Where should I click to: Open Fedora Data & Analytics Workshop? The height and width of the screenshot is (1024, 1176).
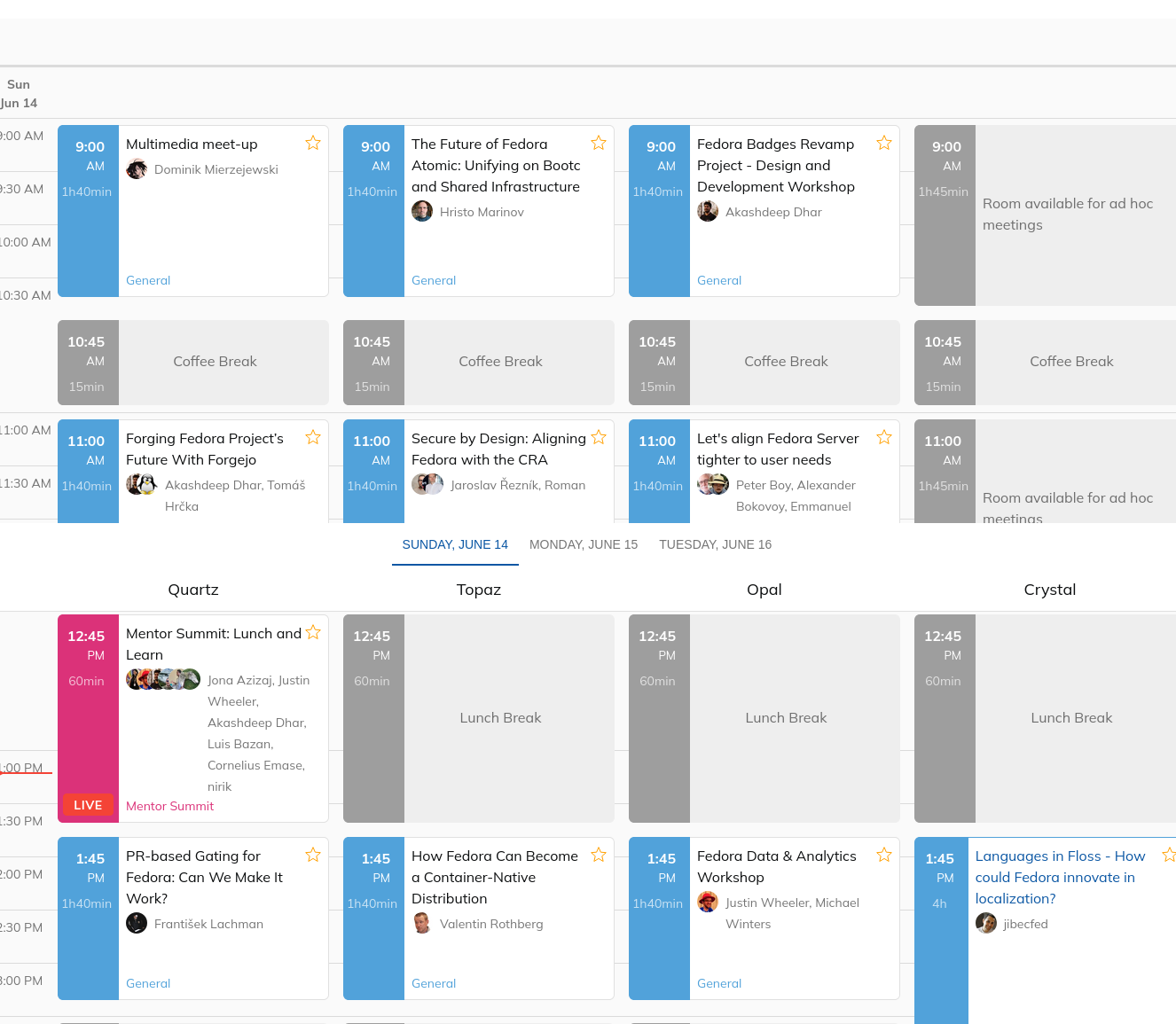point(777,867)
